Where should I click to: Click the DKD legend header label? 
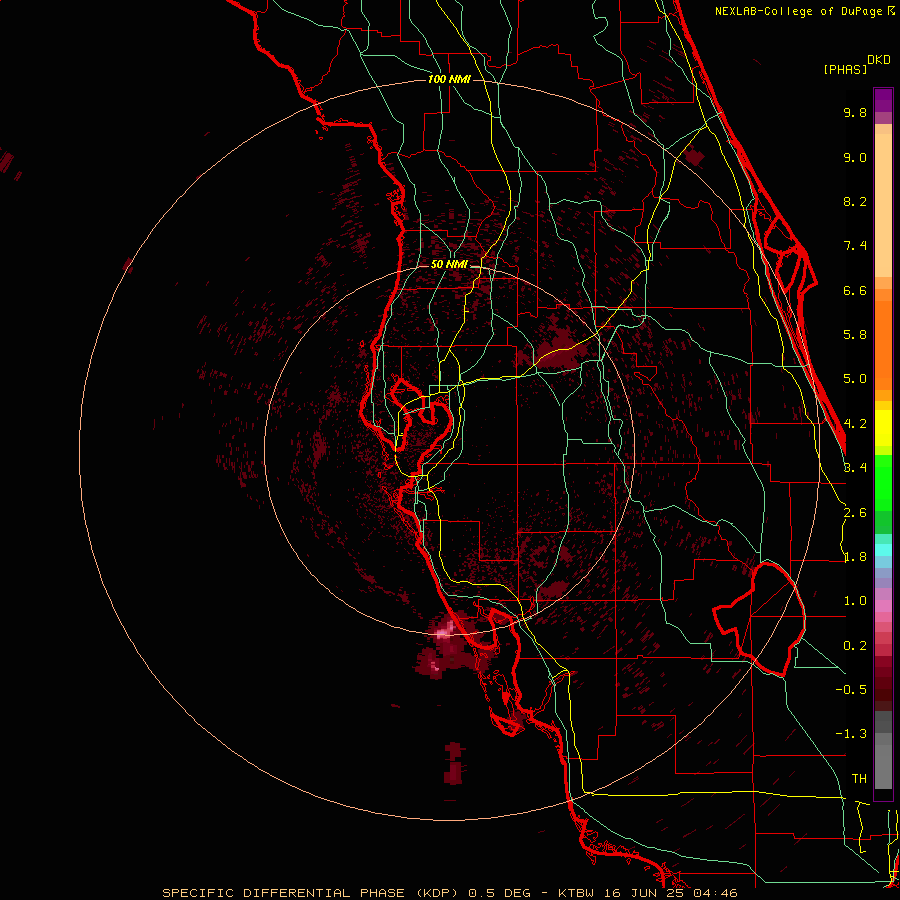879,60
